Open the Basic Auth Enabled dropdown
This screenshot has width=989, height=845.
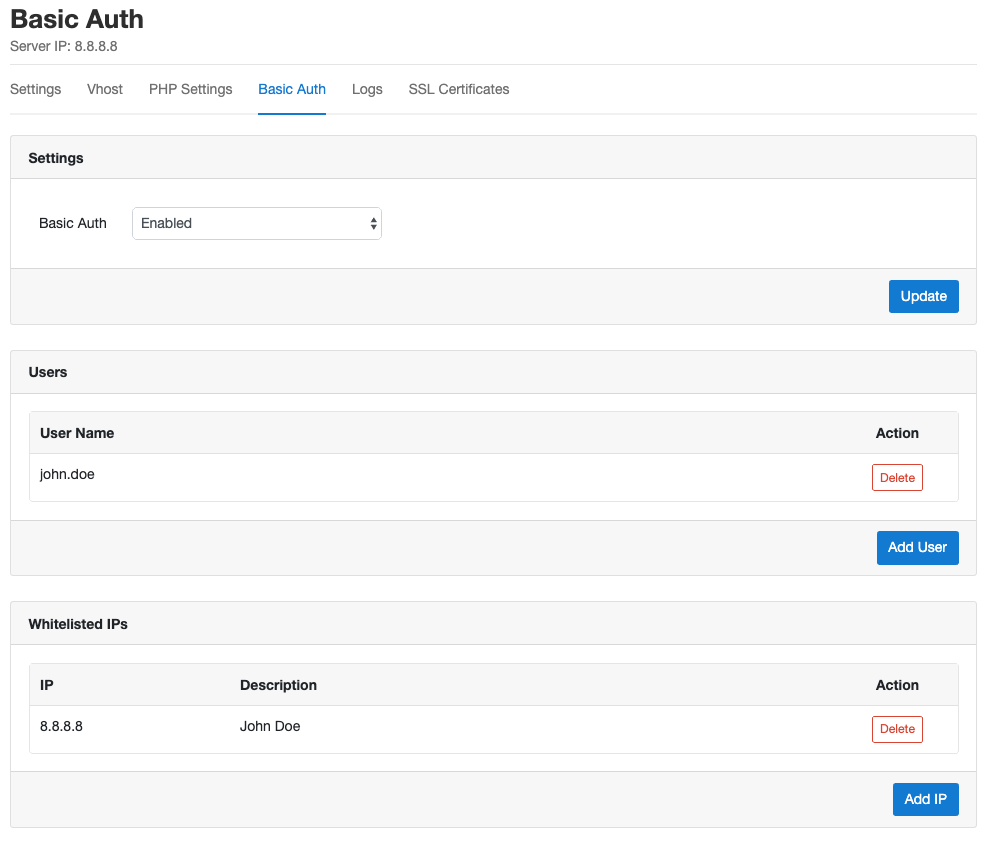coord(257,223)
